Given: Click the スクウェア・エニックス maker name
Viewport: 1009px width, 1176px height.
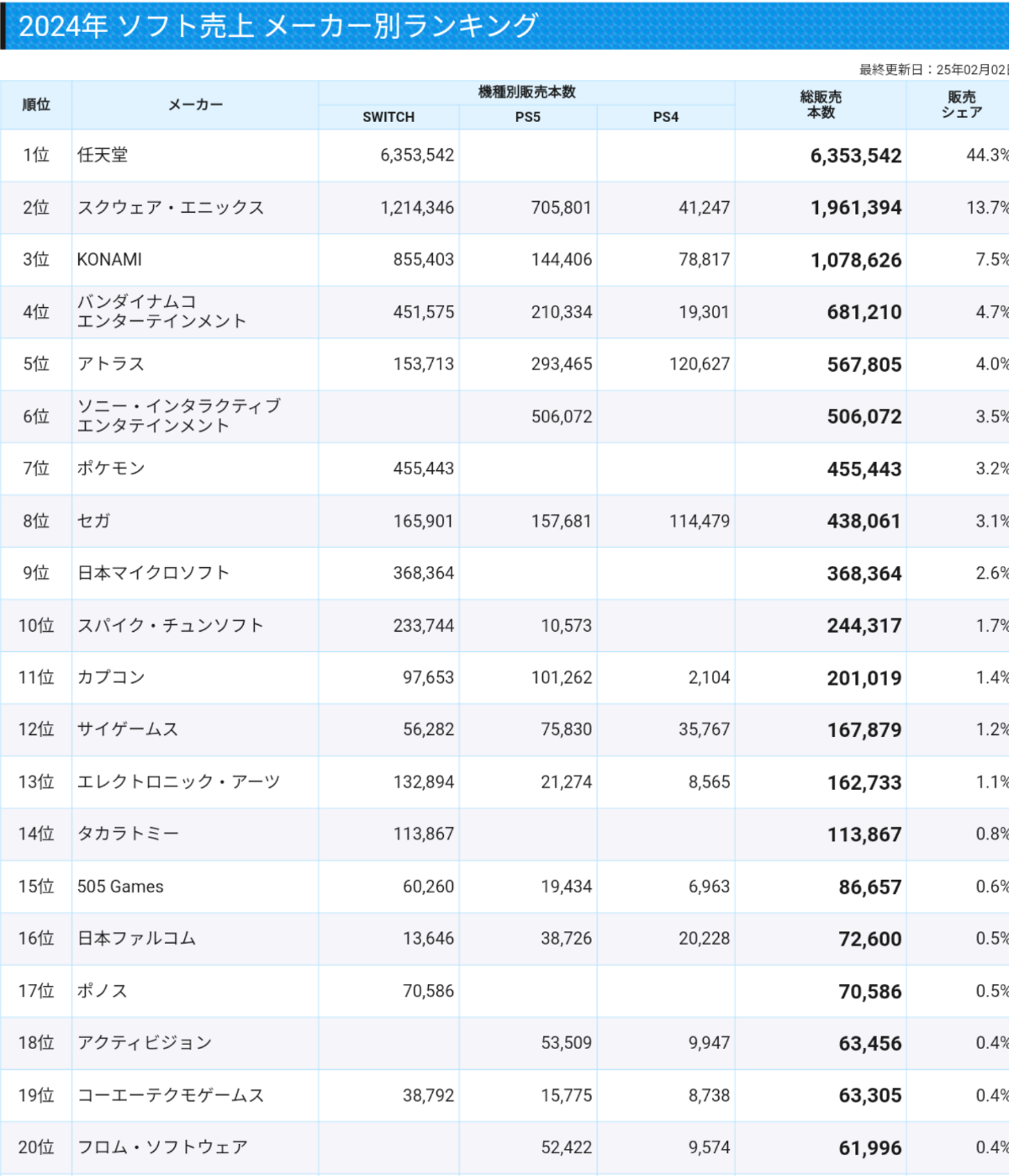Looking at the screenshot, I should coord(171,208).
